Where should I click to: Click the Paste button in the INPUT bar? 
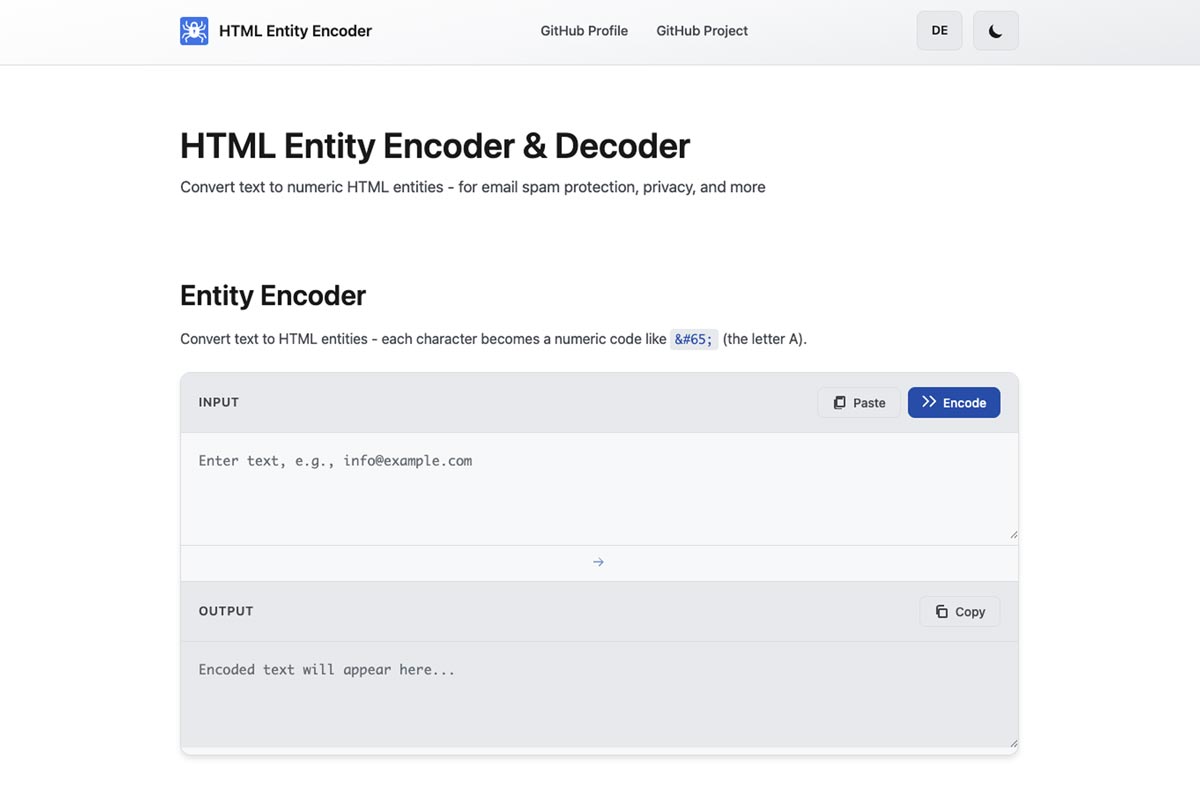click(x=858, y=402)
